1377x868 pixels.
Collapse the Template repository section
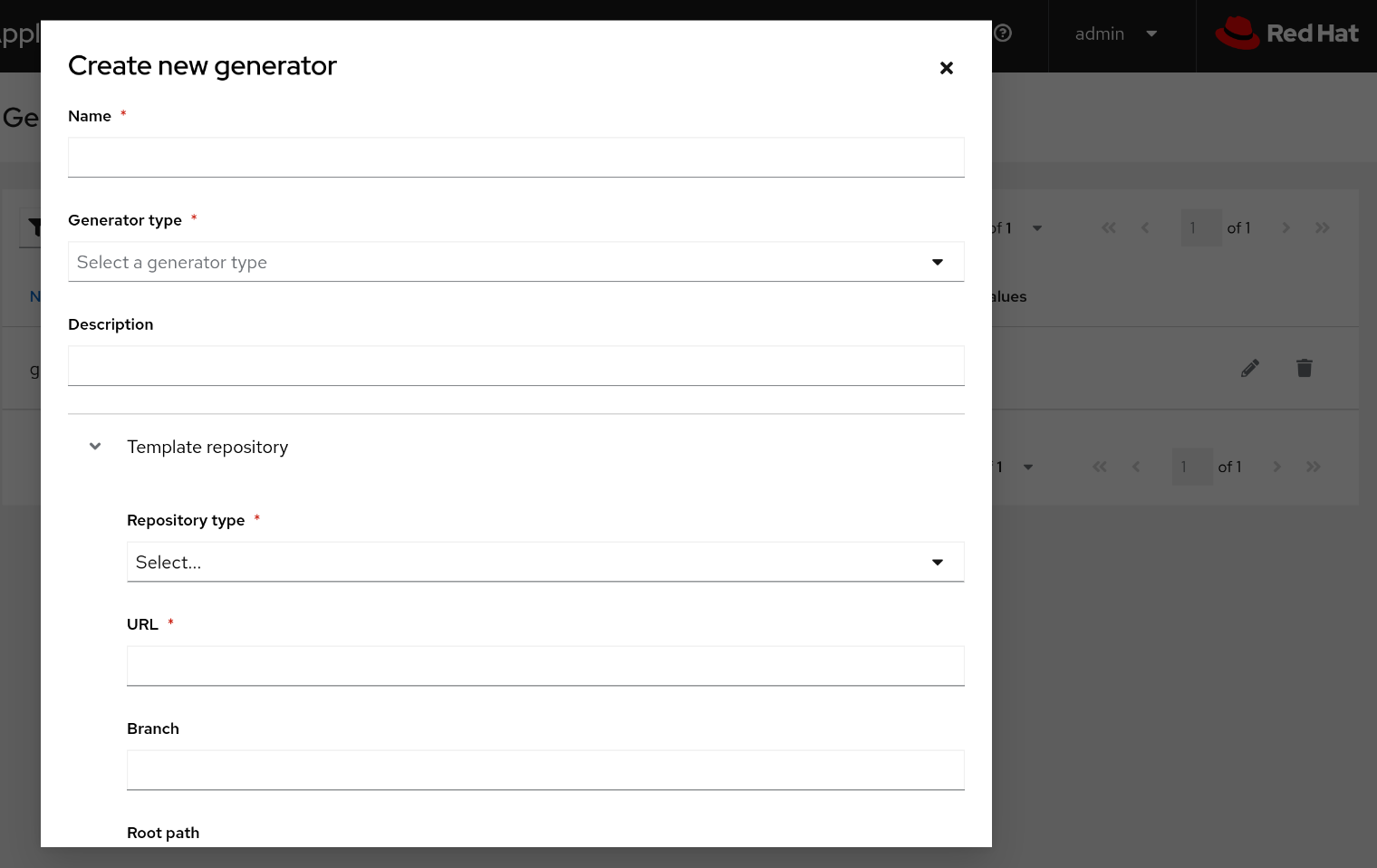point(95,447)
